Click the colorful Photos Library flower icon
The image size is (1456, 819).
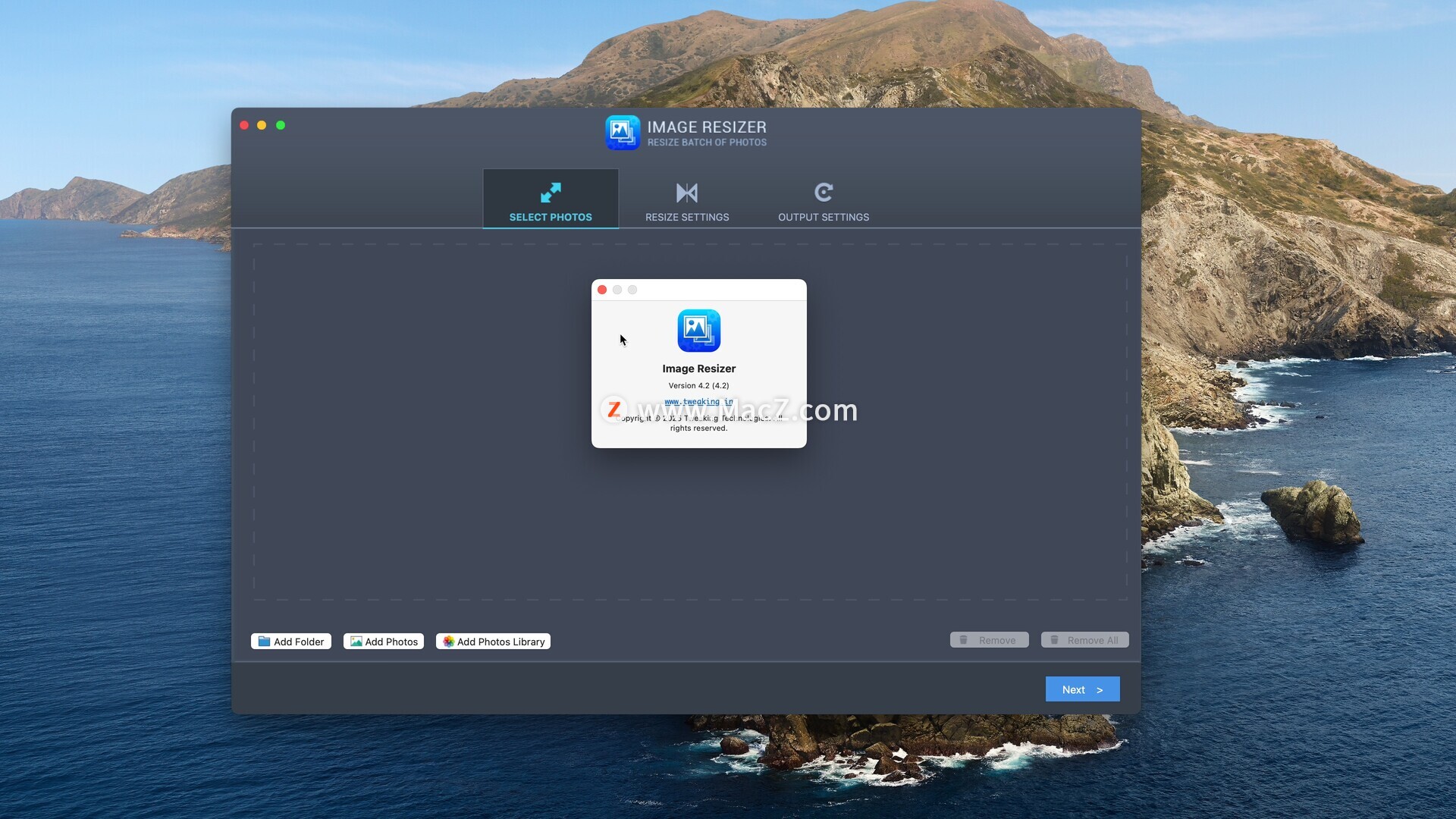tap(448, 642)
